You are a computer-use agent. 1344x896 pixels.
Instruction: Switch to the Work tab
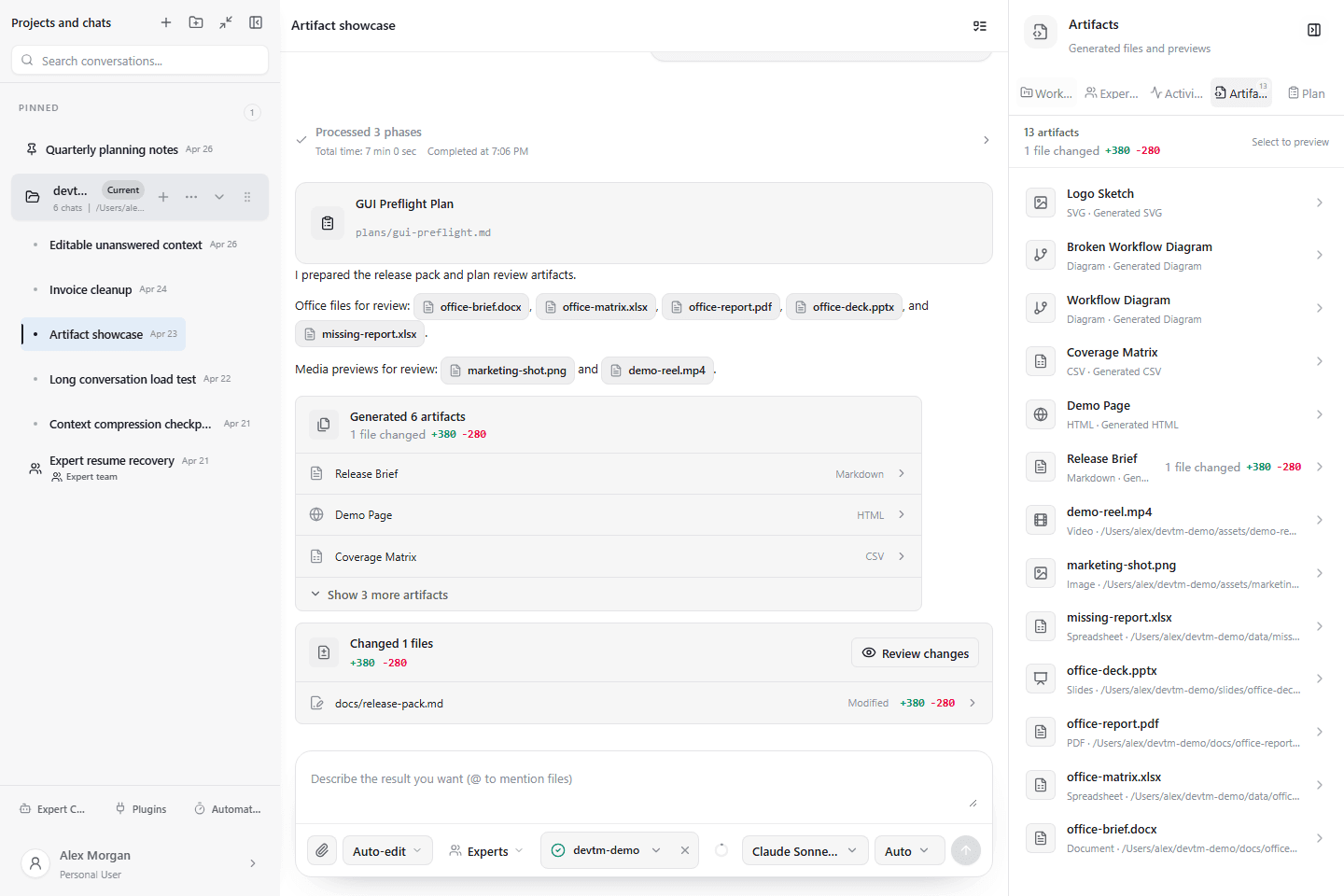click(x=1046, y=93)
